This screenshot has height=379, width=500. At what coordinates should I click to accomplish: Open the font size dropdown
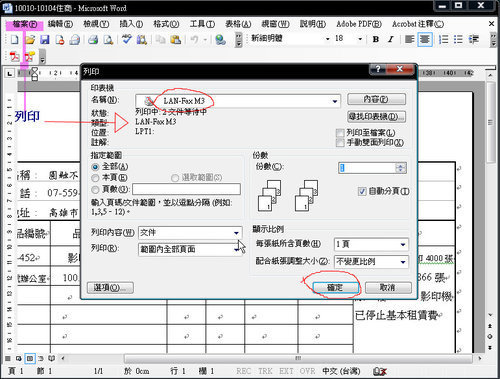pyautogui.click(x=360, y=39)
